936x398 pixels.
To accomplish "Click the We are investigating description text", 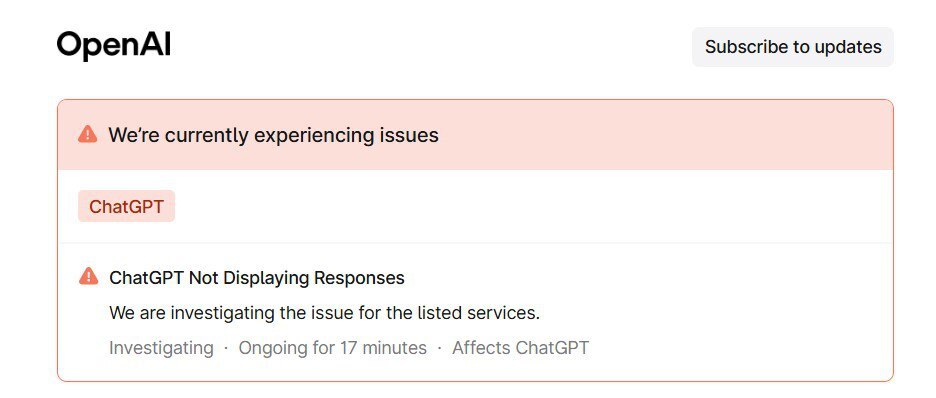I will point(324,313).
